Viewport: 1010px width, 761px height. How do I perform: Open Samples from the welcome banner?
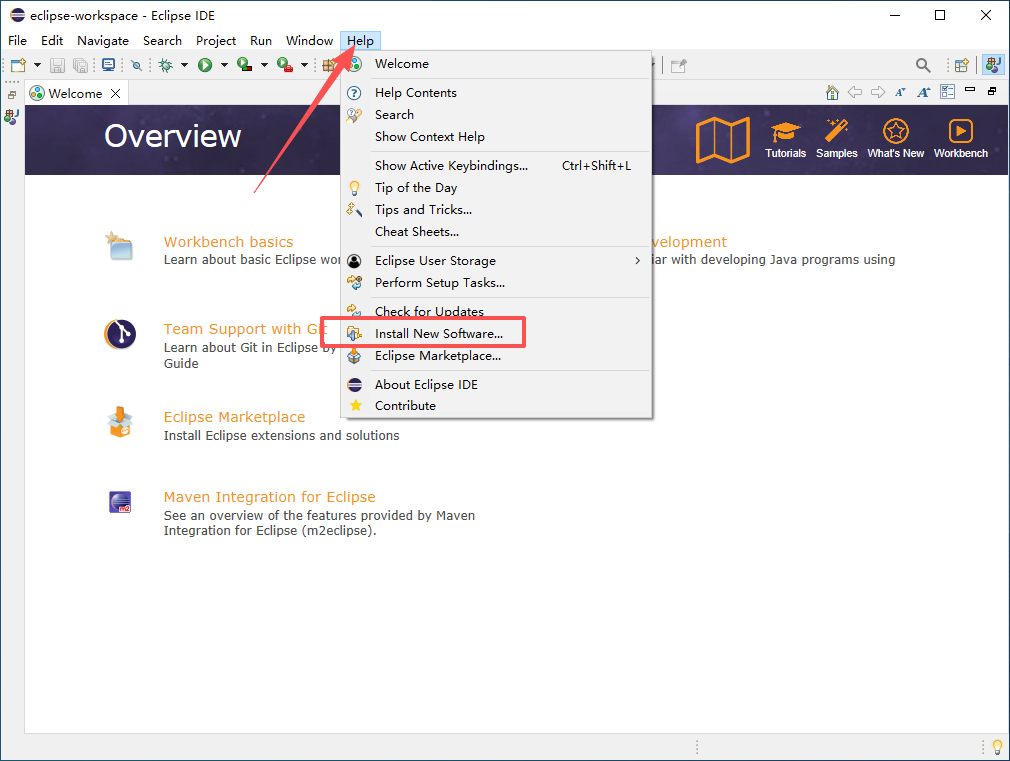pyautogui.click(x=836, y=140)
